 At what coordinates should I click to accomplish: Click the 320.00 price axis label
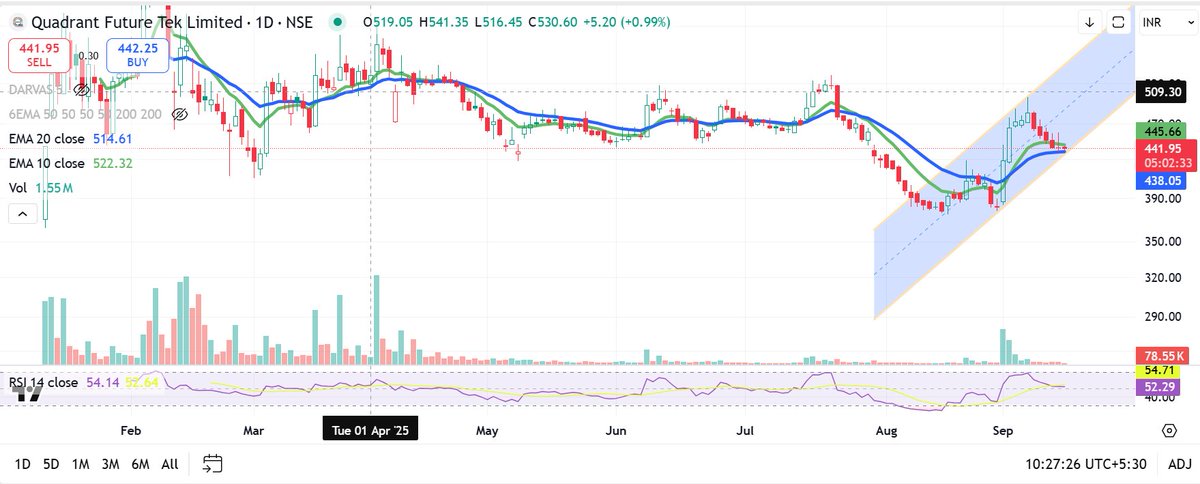[1161, 278]
